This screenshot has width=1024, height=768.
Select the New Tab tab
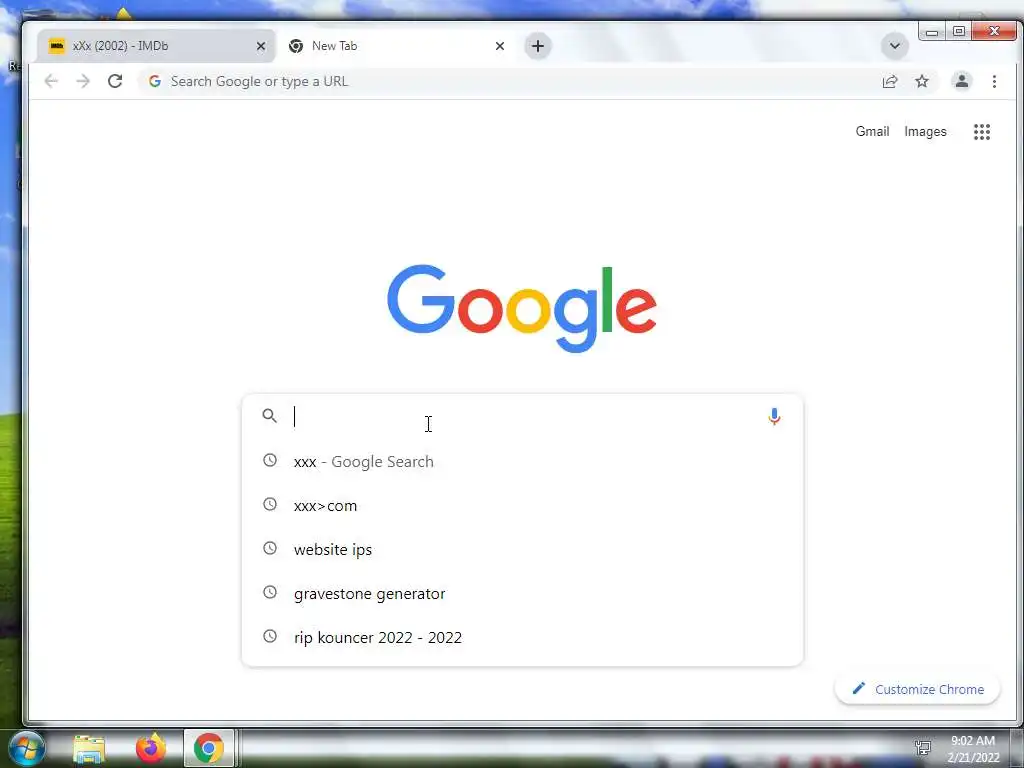[x=395, y=46]
